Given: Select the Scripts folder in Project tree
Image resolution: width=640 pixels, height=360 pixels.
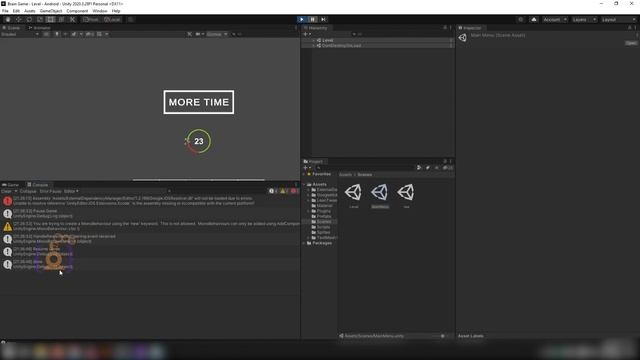Looking at the screenshot, I should (324, 227).
